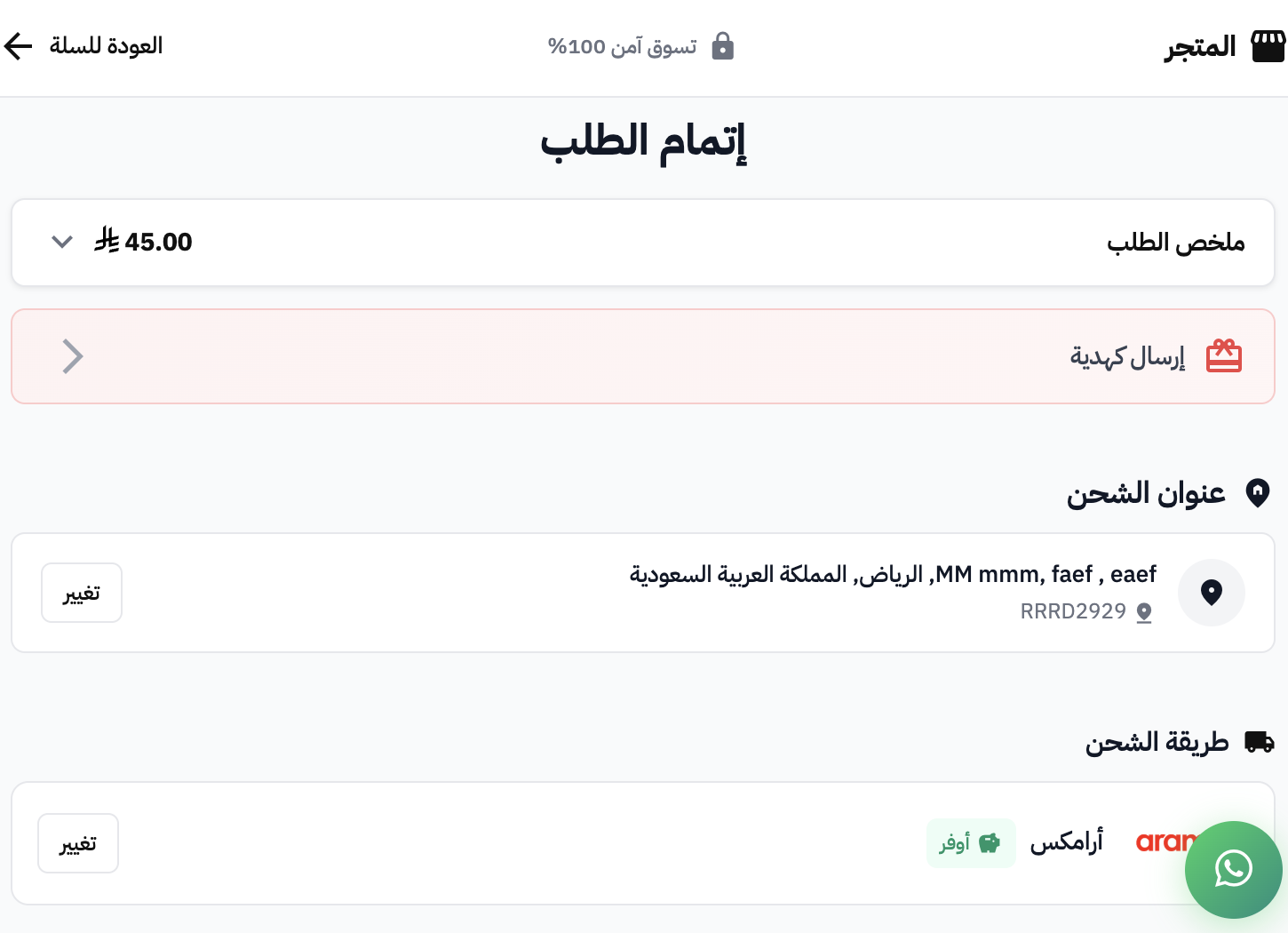Viewport: 1288px width, 933px height.
Task: Expand the ملخص الطلب order summary panel
Action: coord(1174,243)
